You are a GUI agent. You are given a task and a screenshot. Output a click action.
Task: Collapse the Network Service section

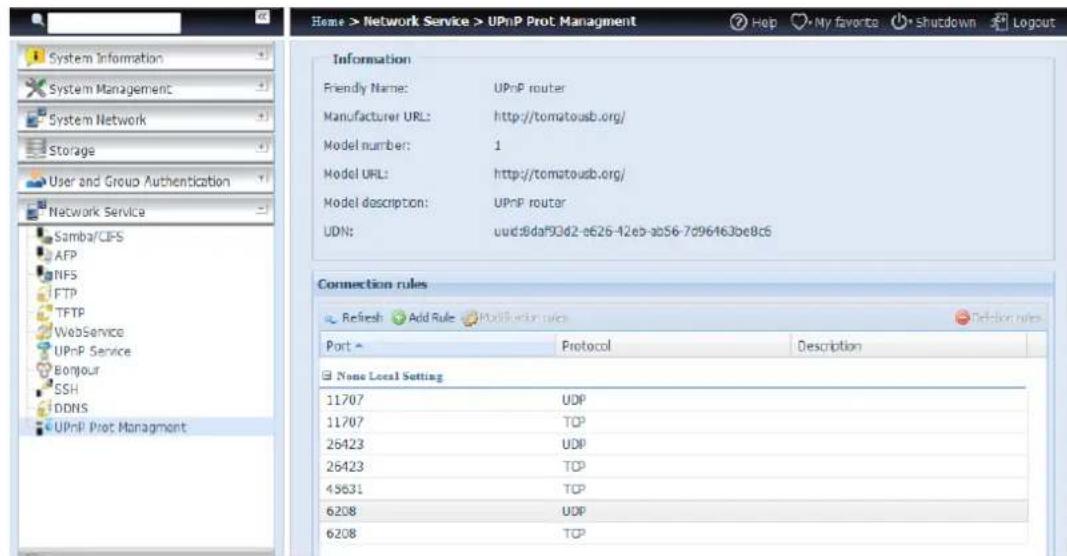(262, 210)
